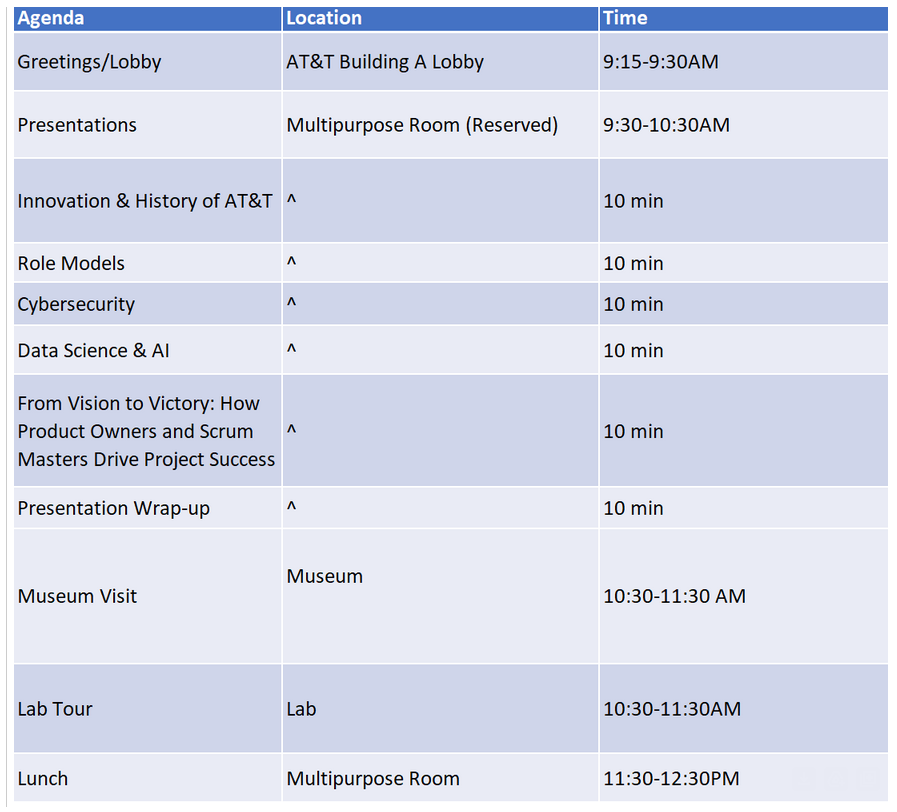Click 10 min in Data Science & AI row
The width and height of the screenshot is (897, 812).
[x=743, y=350]
